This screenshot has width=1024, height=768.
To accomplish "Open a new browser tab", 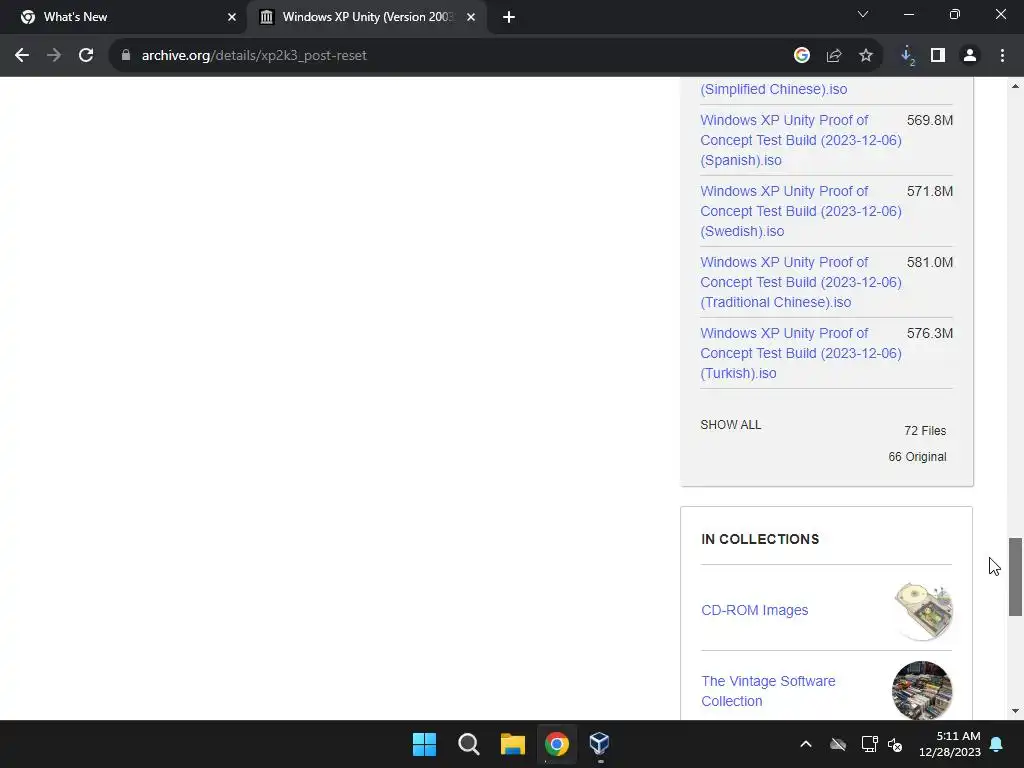I will pyautogui.click(x=509, y=17).
